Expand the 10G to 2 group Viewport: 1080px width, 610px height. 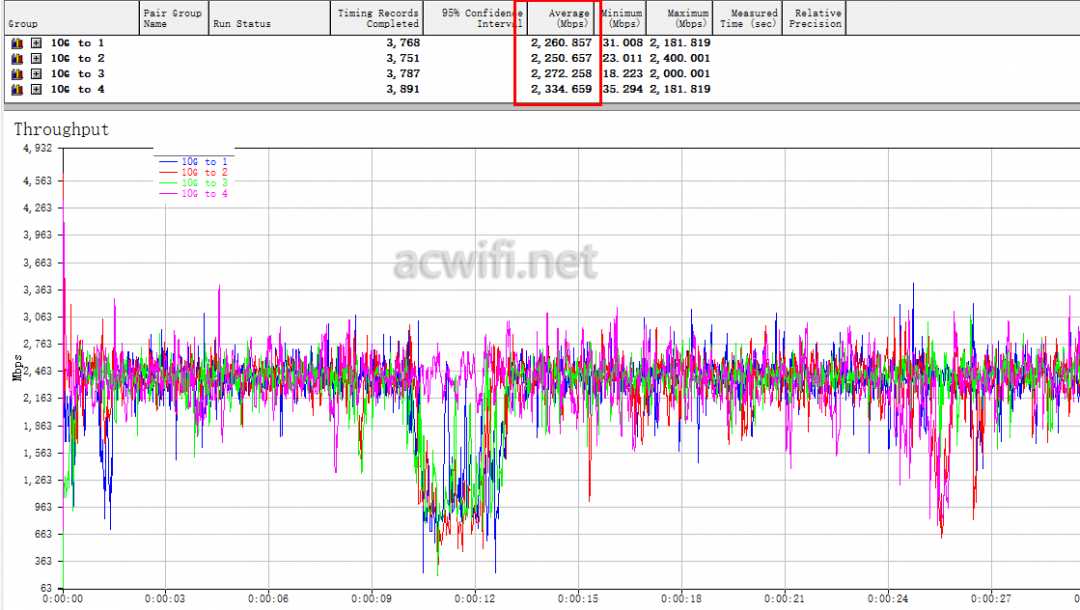click(x=36, y=58)
